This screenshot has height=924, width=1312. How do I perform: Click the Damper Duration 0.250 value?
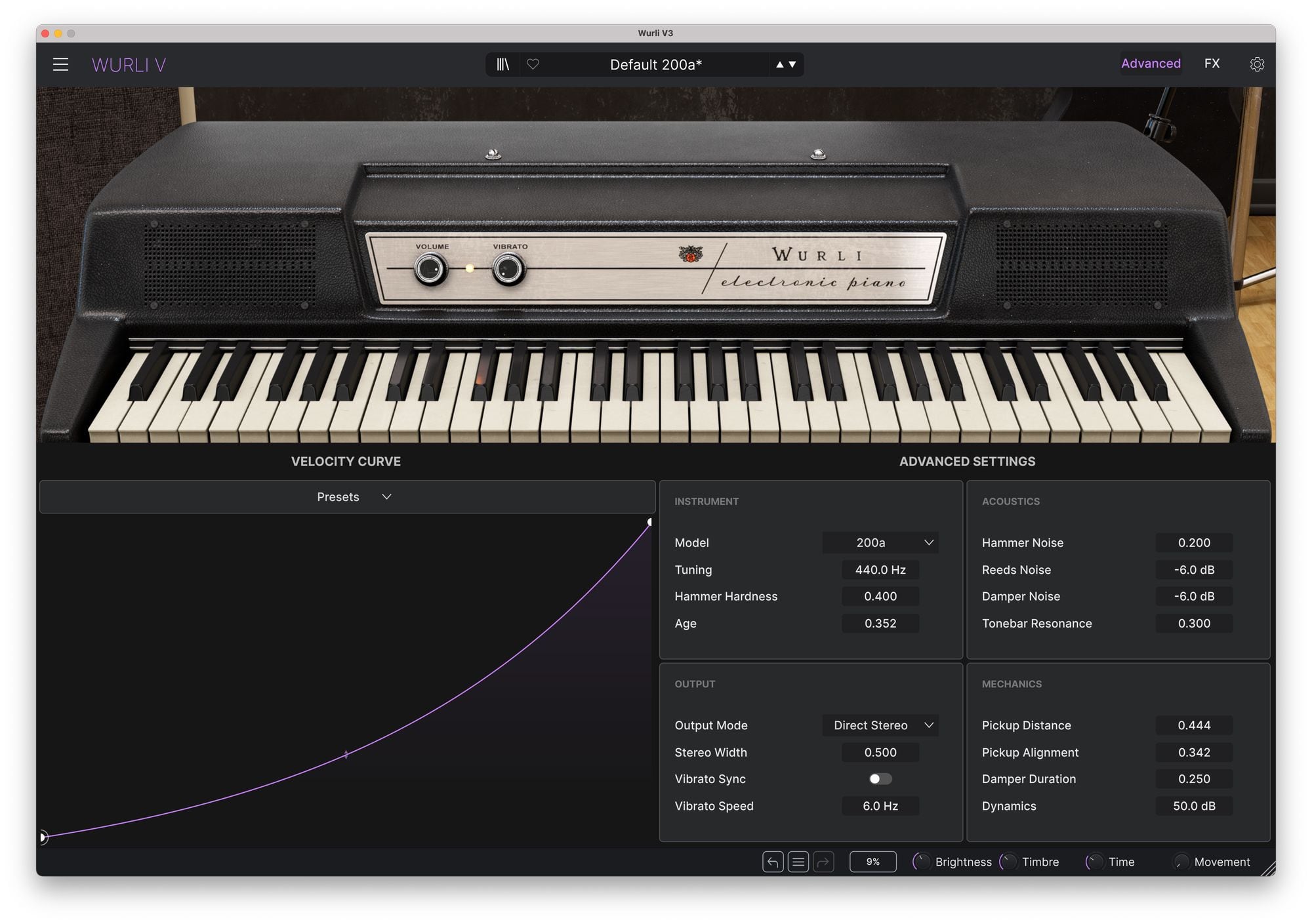(x=1194, y=779)
